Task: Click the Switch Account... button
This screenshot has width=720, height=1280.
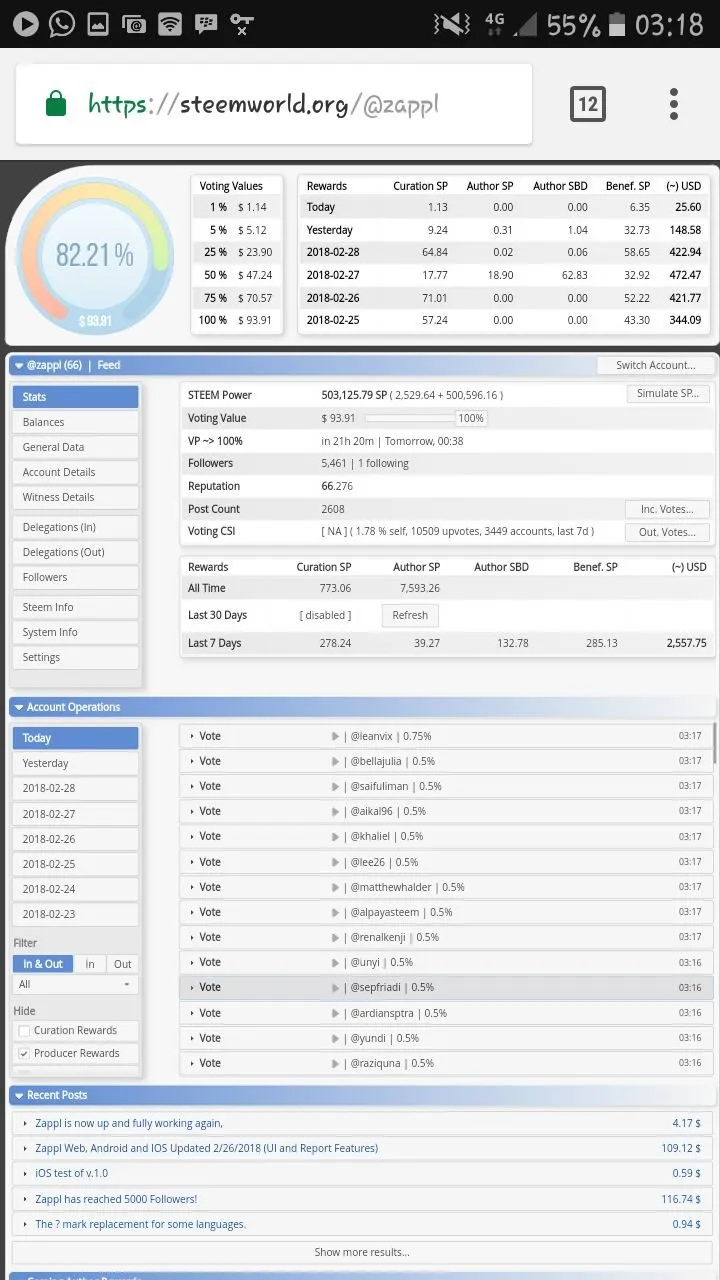Action: (655, 365)
